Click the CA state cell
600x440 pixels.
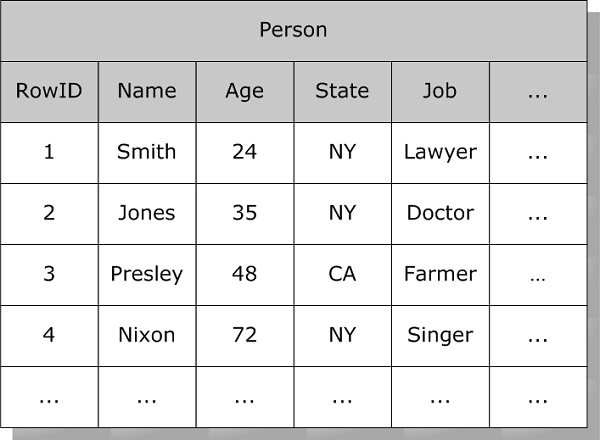[x=342, y=274]
